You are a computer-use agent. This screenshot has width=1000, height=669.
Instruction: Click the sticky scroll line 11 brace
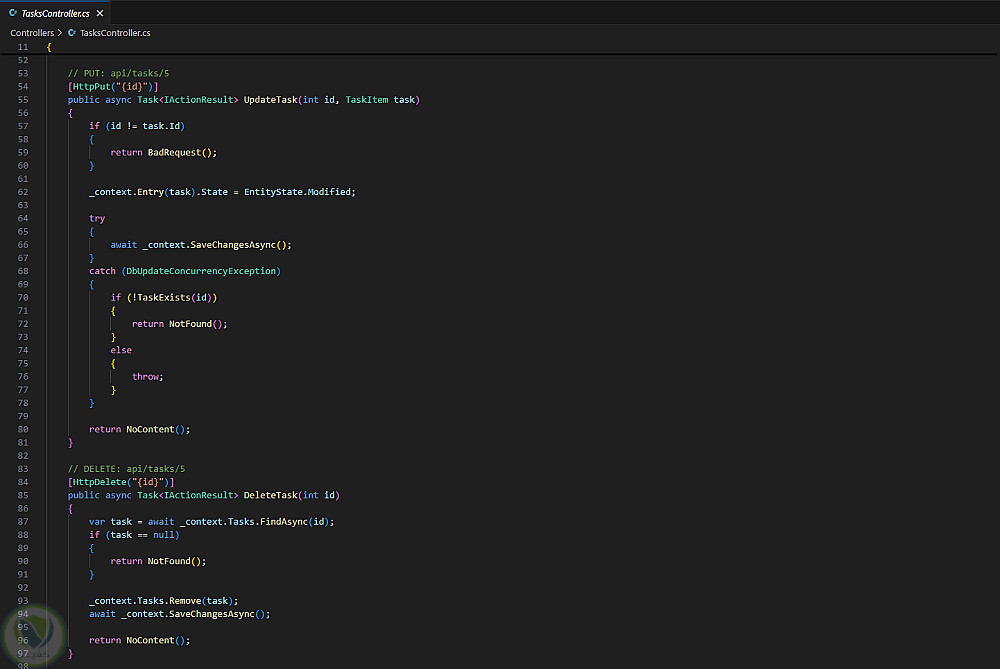pos(49,47)
